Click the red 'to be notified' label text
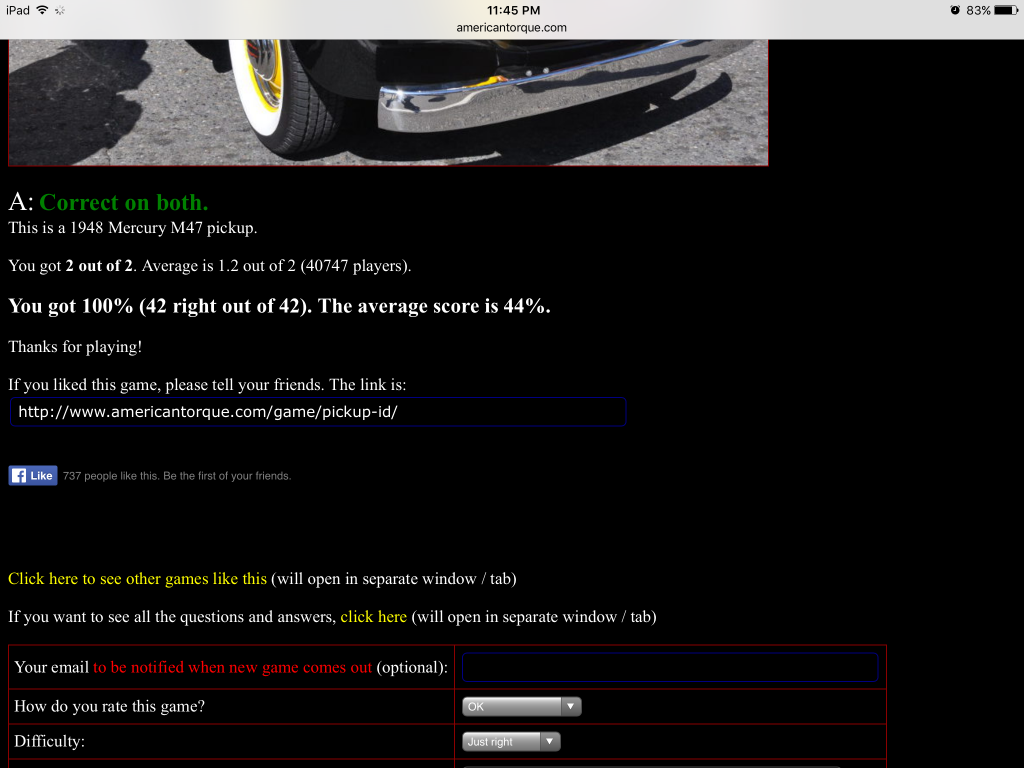 [232, 668]
